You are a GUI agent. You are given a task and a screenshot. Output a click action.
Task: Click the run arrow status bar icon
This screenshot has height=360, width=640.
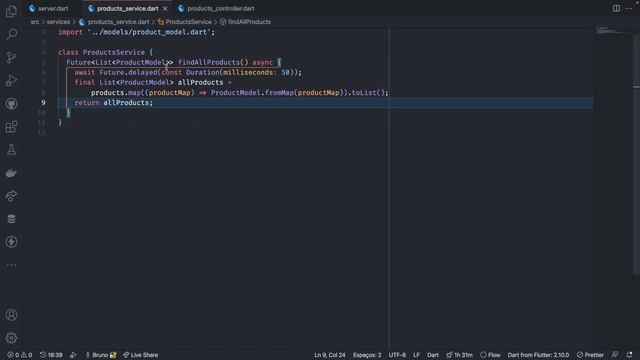tap(73, 355)
